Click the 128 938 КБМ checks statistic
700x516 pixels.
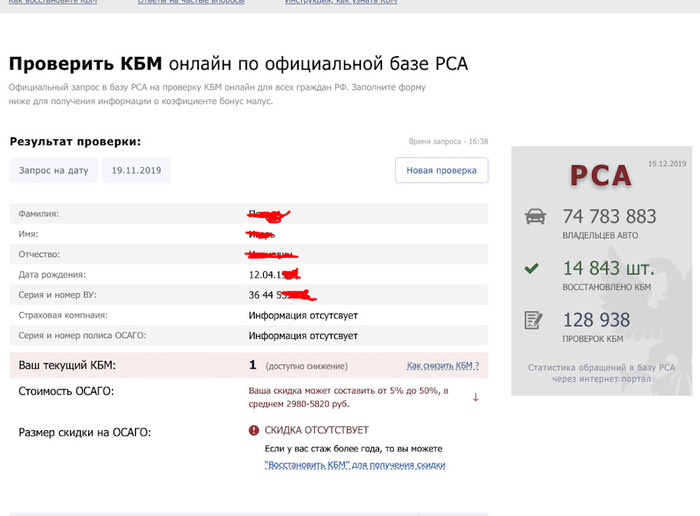click(x=596, y=320)
